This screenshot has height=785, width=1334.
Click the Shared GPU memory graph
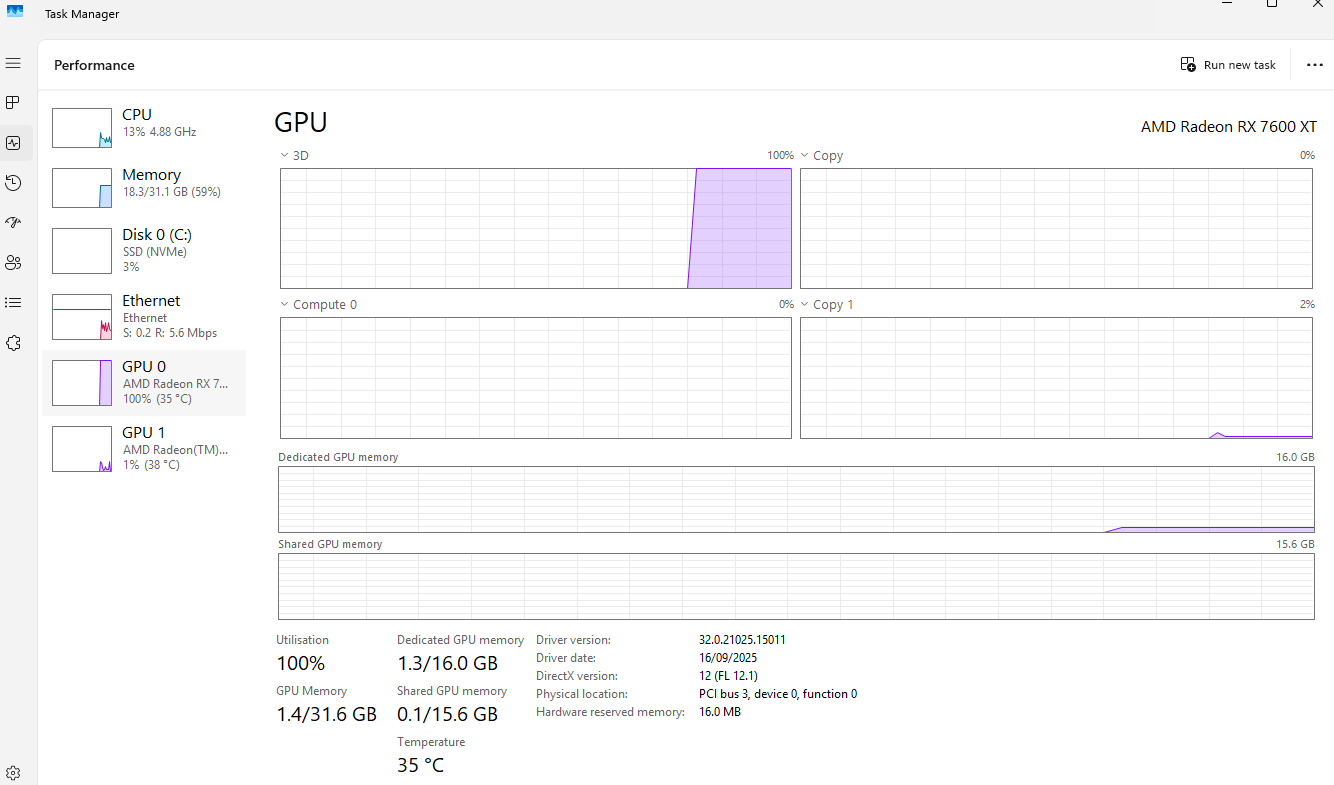click(796, 586)
